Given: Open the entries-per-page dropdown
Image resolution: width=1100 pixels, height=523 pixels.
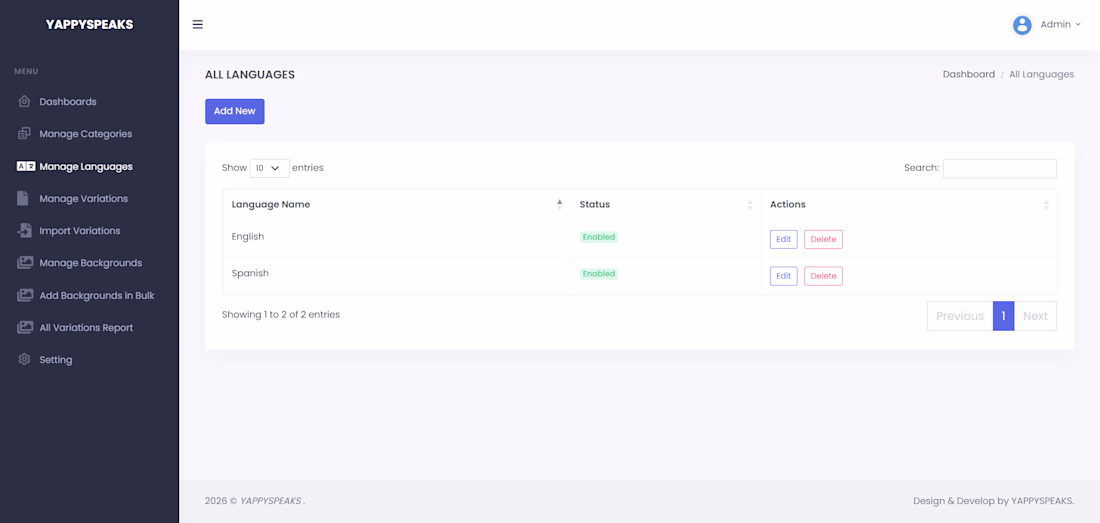Looking at the screenshot, I should coord(269,168).
